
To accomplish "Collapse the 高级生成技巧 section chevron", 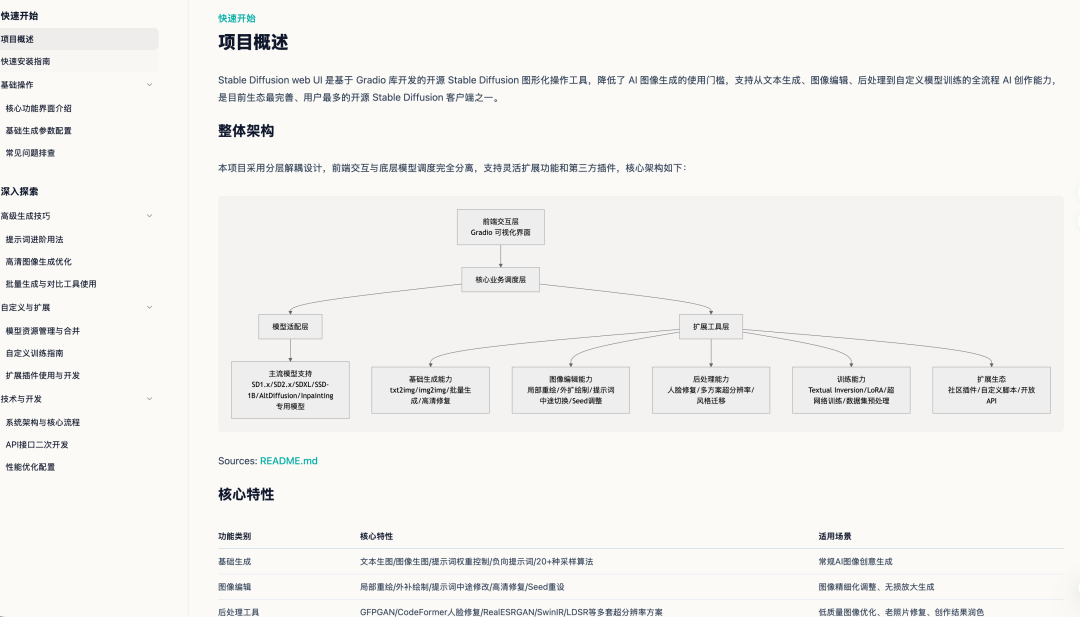I will click(149, 216).
